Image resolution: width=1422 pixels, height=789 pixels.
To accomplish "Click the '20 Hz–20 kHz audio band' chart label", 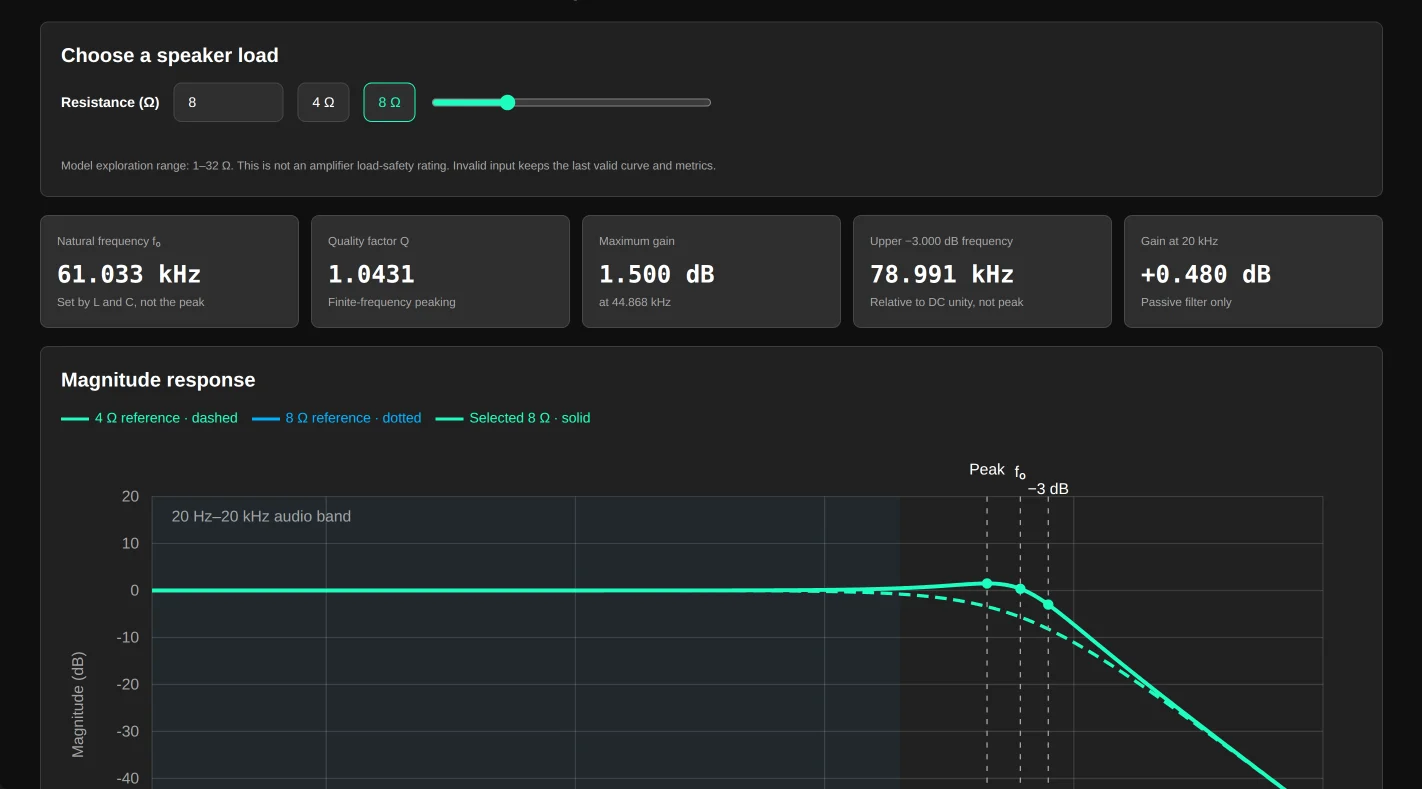I will coord(261,516).
